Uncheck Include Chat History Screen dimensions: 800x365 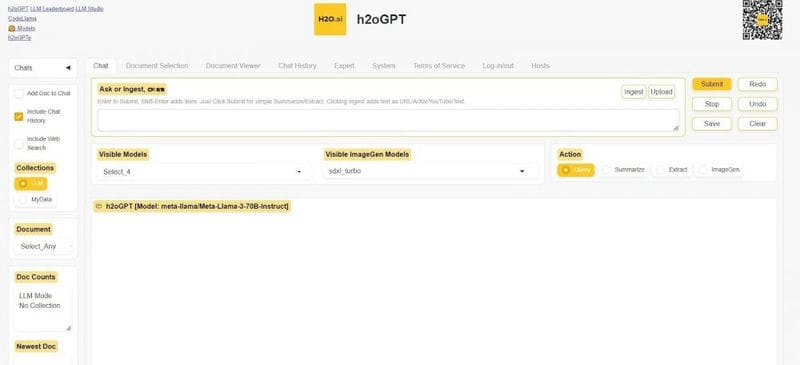point(19,116)
